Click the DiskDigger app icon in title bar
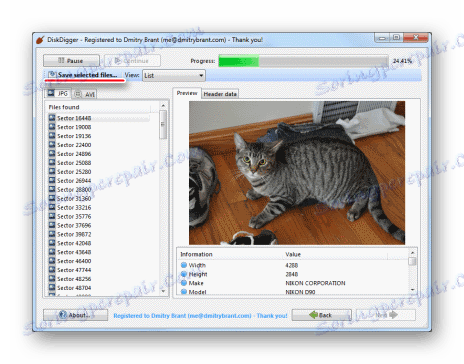464x364 pixels. (40, 40)
